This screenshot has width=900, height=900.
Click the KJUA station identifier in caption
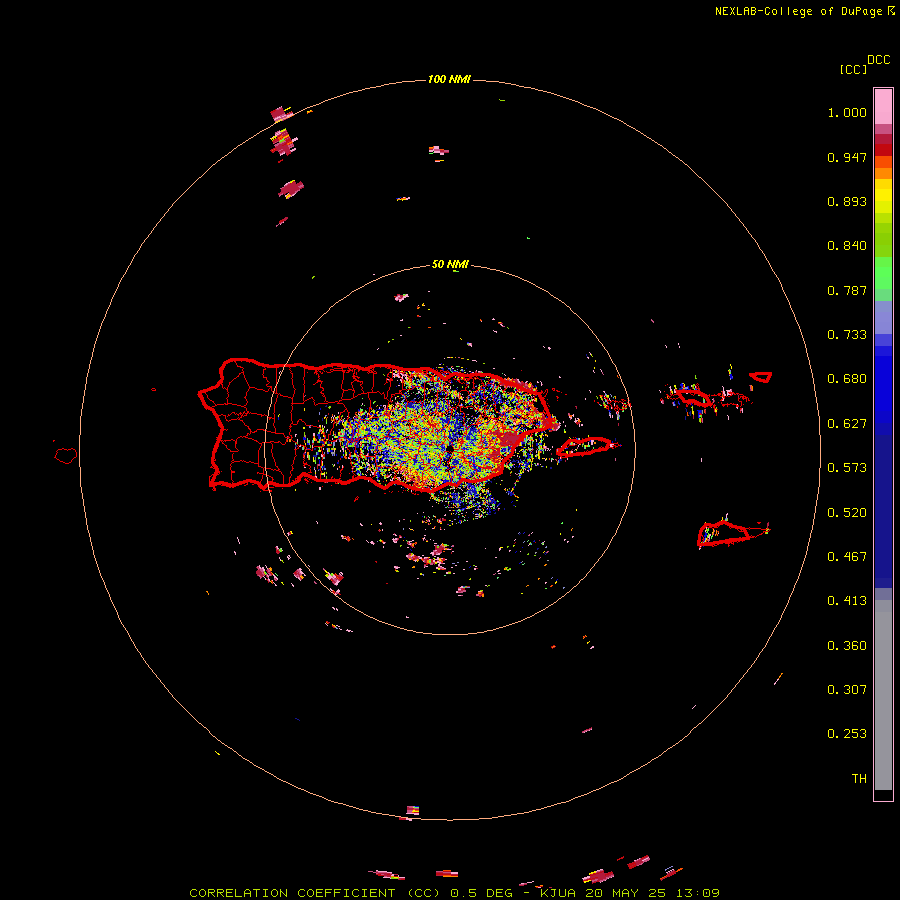[558, 893]
